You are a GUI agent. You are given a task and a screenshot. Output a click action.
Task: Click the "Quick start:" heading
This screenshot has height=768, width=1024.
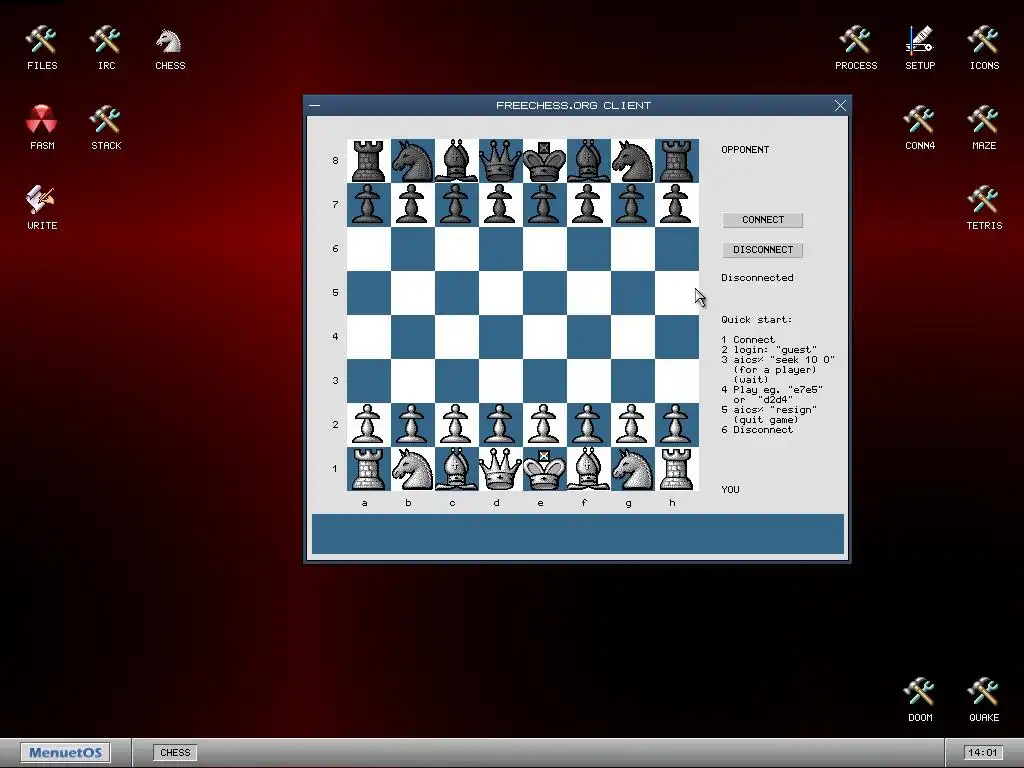756,320
